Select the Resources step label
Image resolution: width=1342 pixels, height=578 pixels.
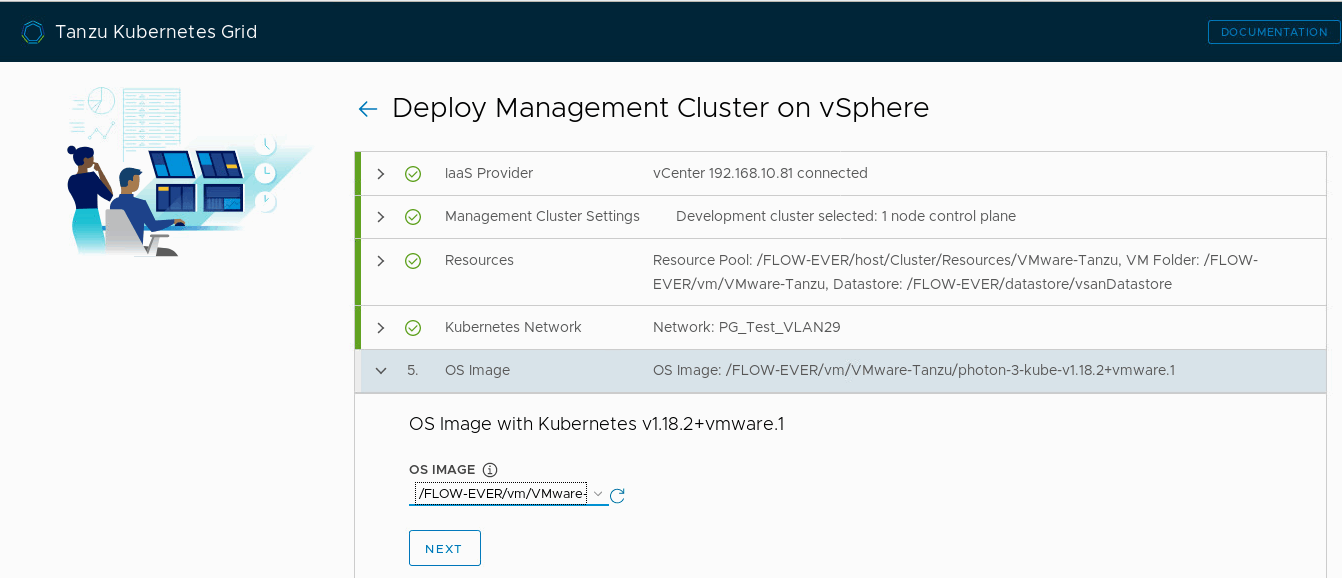479,260
